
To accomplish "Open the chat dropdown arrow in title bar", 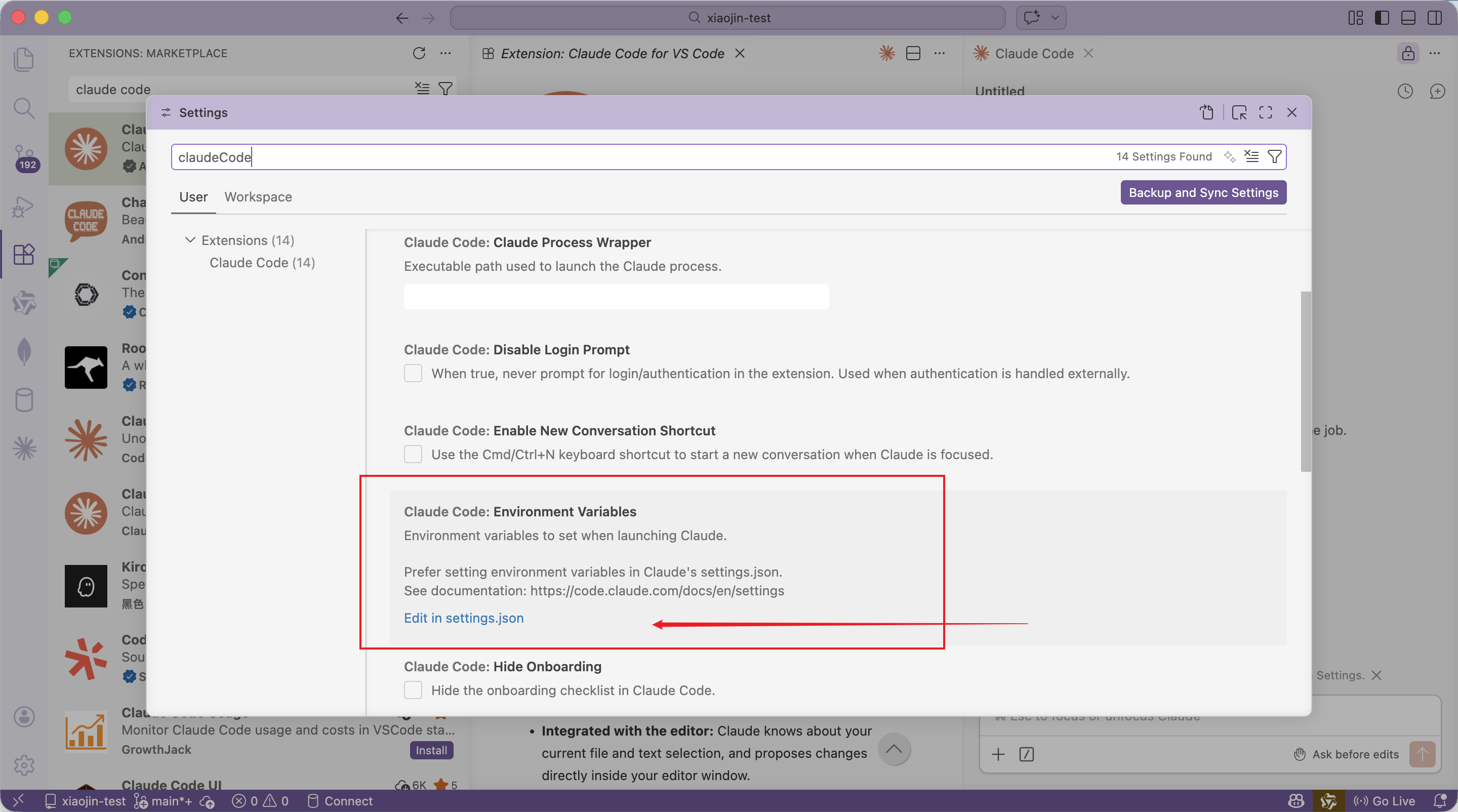I will tap(1055, 18).
